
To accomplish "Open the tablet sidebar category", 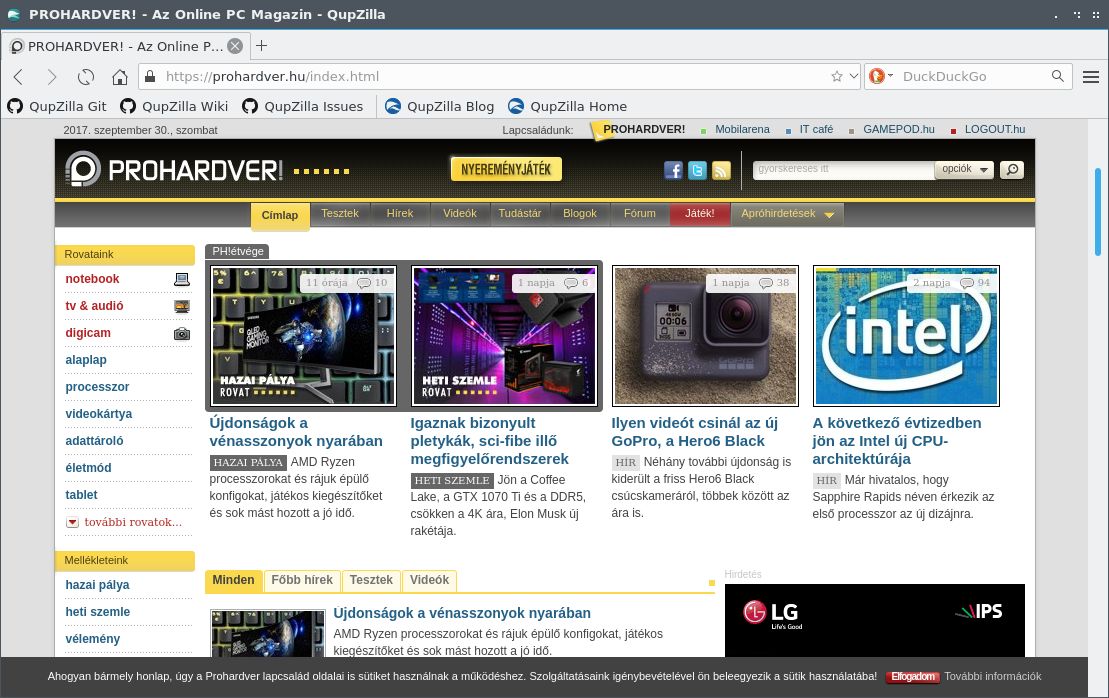I will coord(81,495).
